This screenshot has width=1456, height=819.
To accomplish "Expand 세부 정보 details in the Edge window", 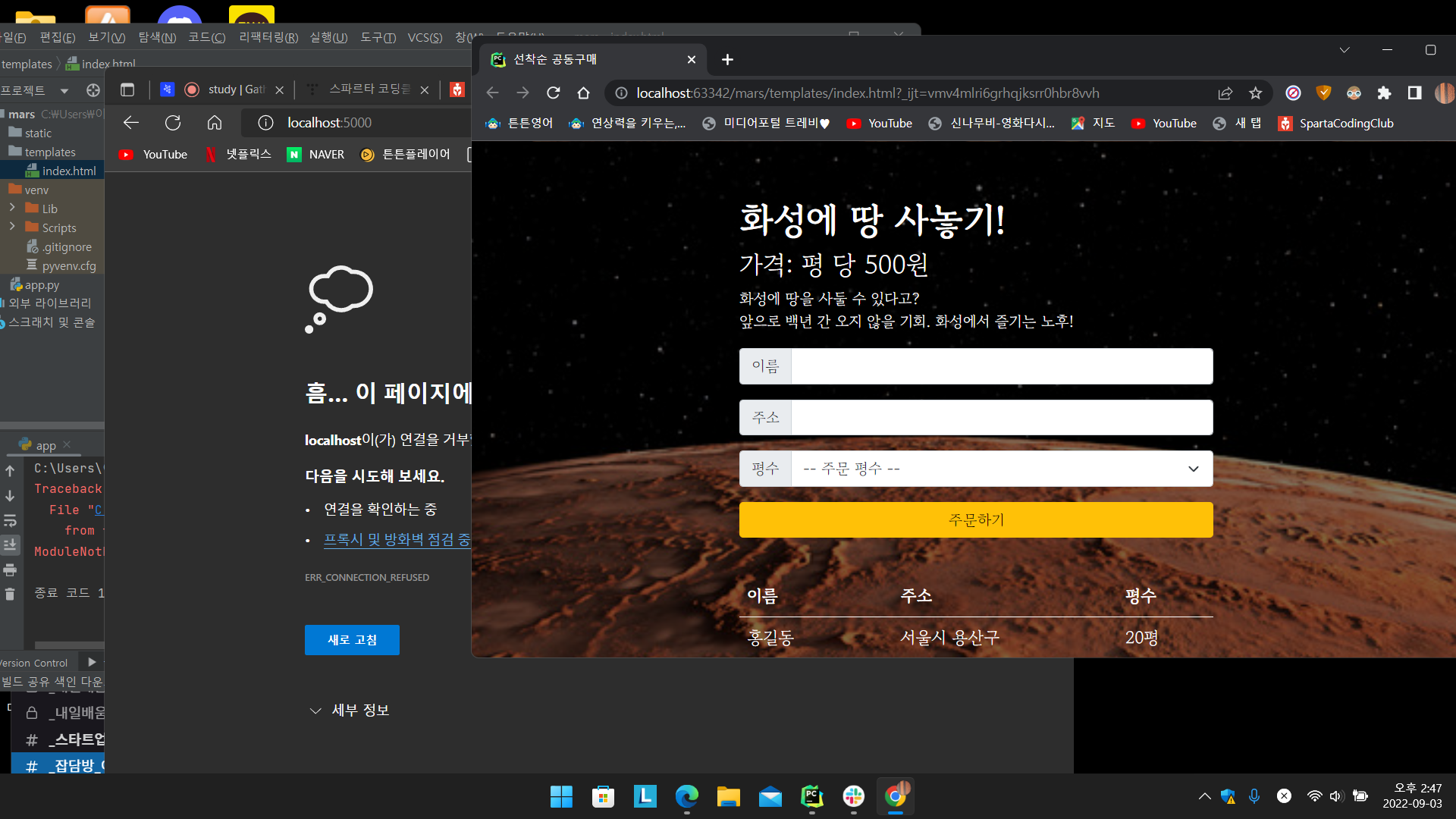I will pyautogui.click(x=350, y=711).
